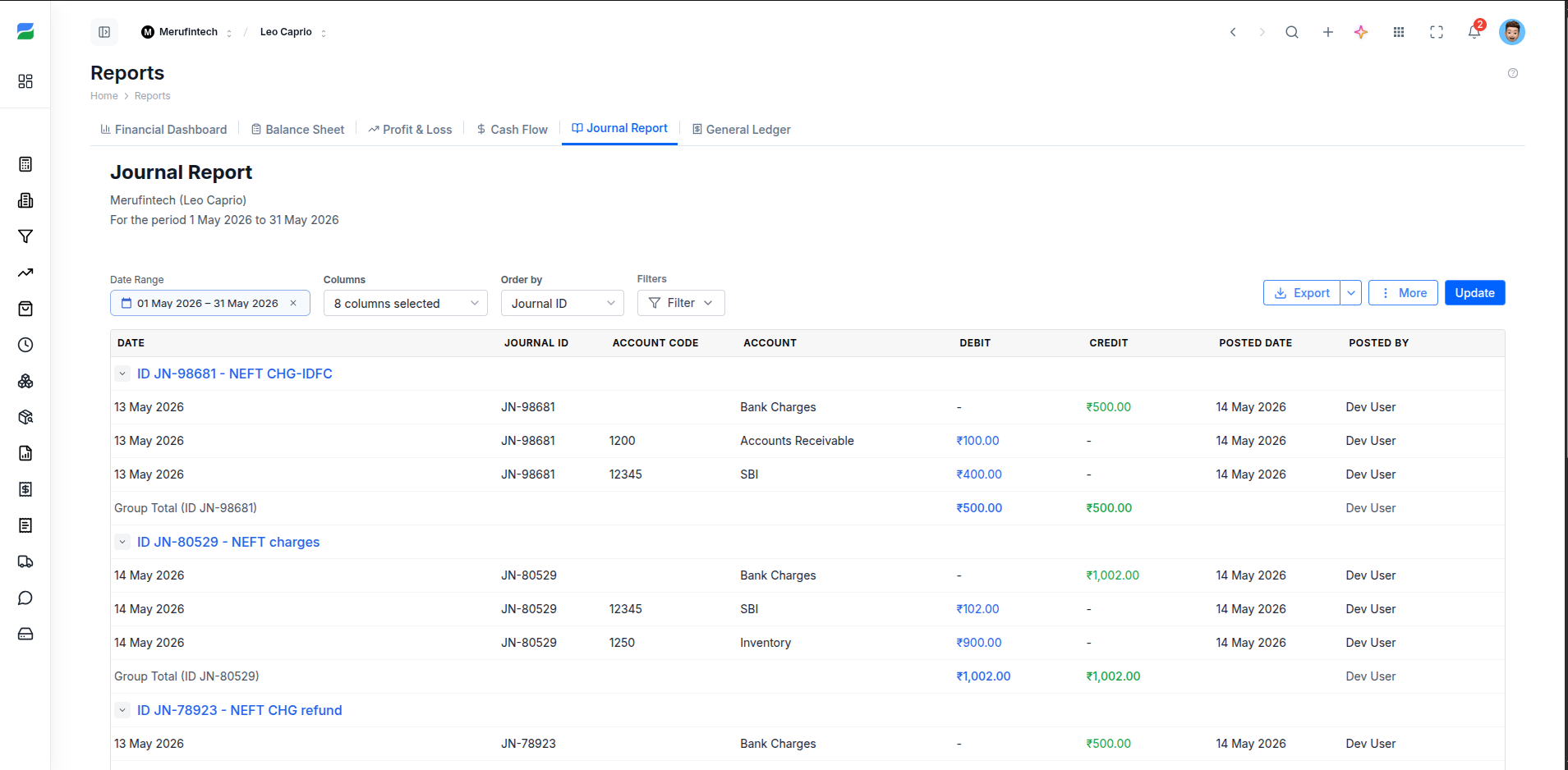Click the date range input field
Image resolution: width=1568 pixels, height=770 pixels.
pos(210,303)
